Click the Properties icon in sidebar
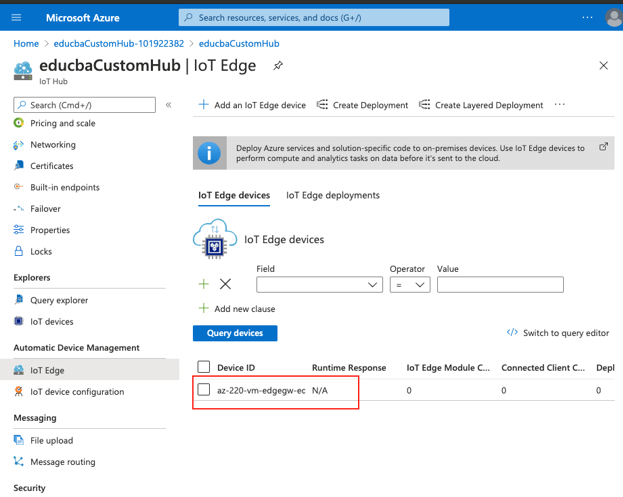Viewport: 623px width, 497px height. (x=18, y=230)
